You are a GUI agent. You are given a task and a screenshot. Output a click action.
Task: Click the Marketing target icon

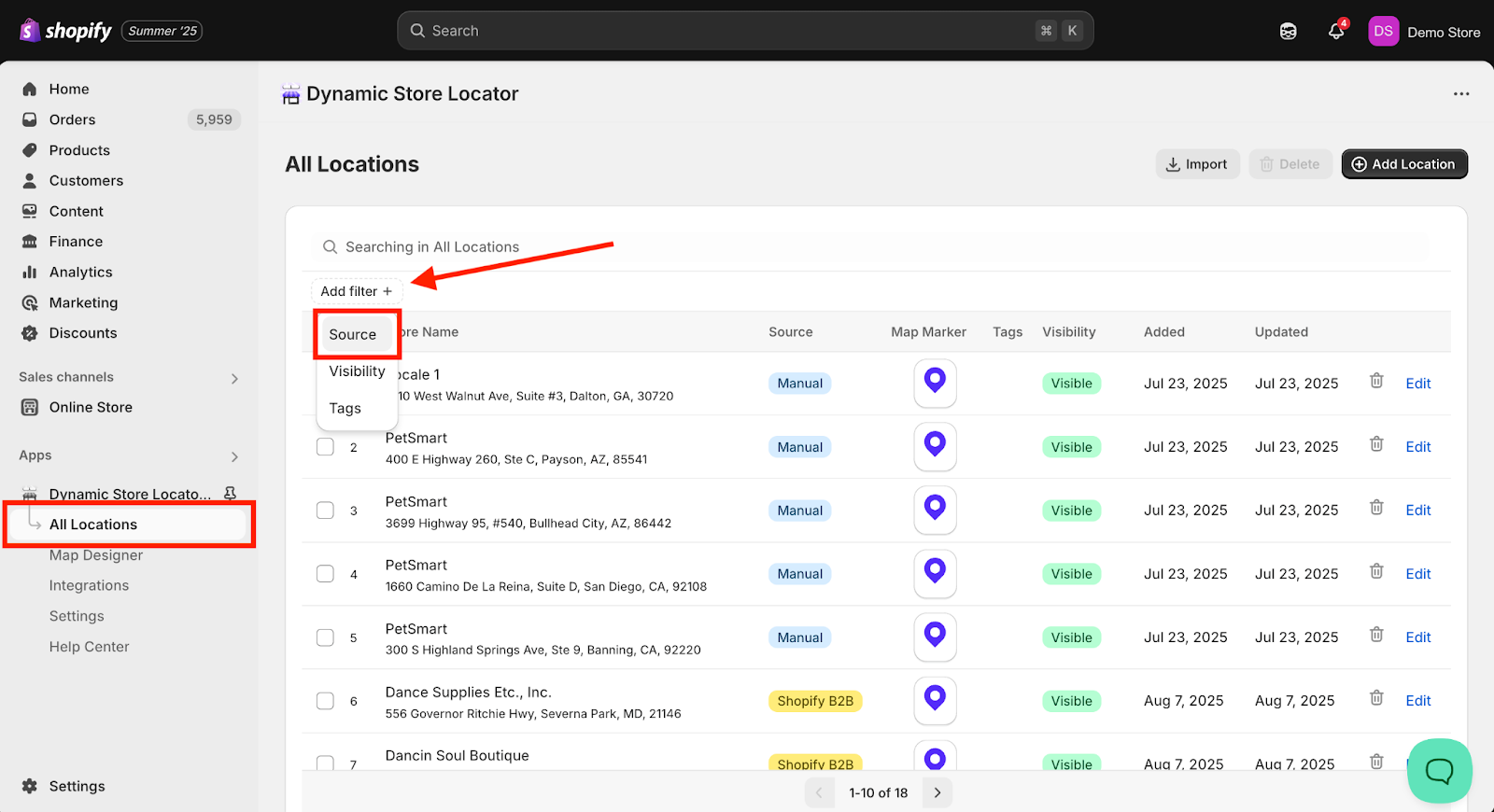(x=30, y=302)
